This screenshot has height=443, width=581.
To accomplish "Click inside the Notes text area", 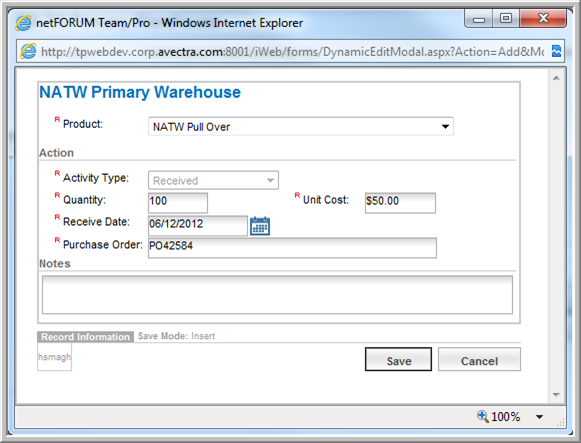I will click(x=277, y=294).
